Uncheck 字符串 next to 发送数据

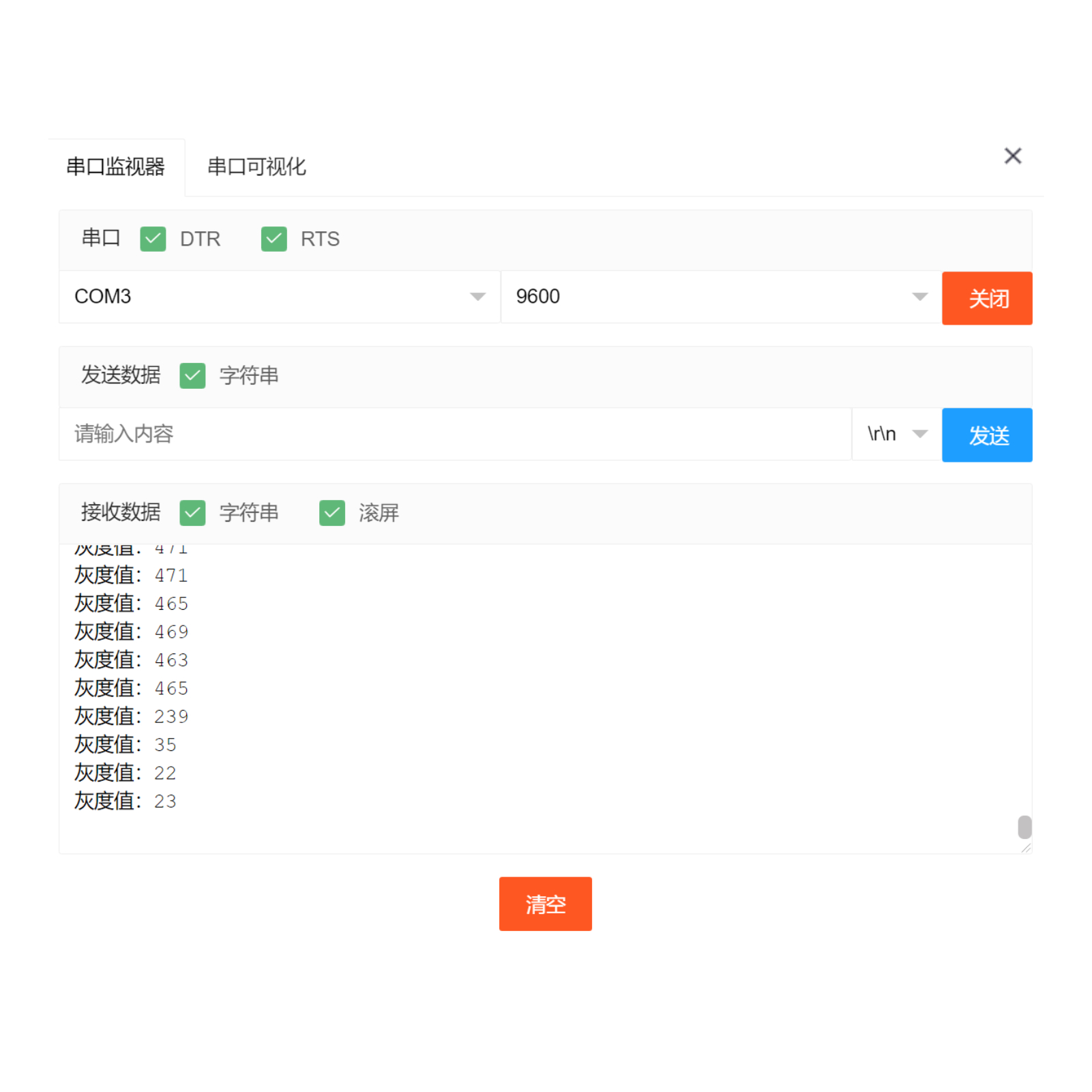point(192,376)
